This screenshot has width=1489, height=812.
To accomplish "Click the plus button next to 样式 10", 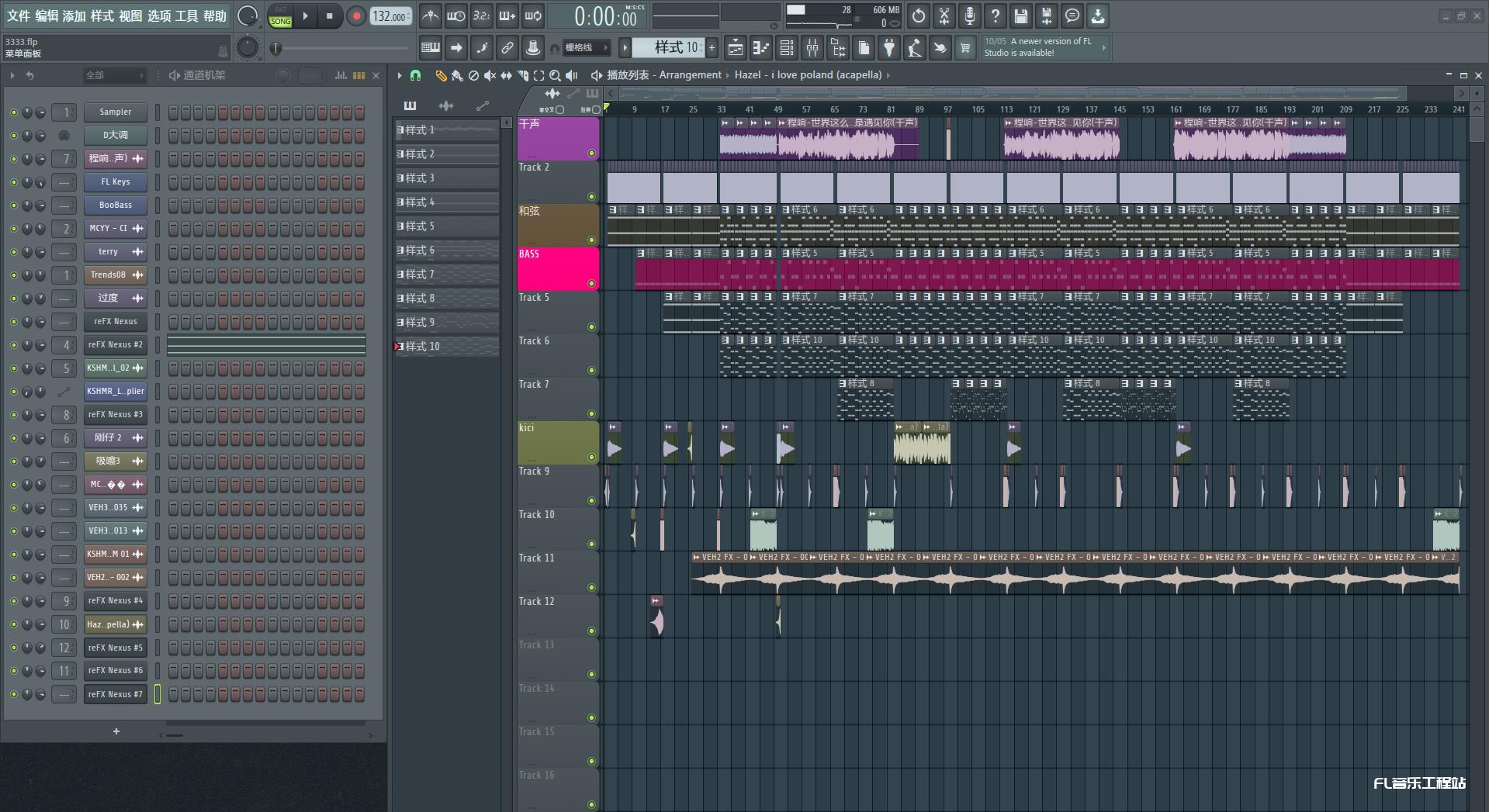I will point(712,48).
